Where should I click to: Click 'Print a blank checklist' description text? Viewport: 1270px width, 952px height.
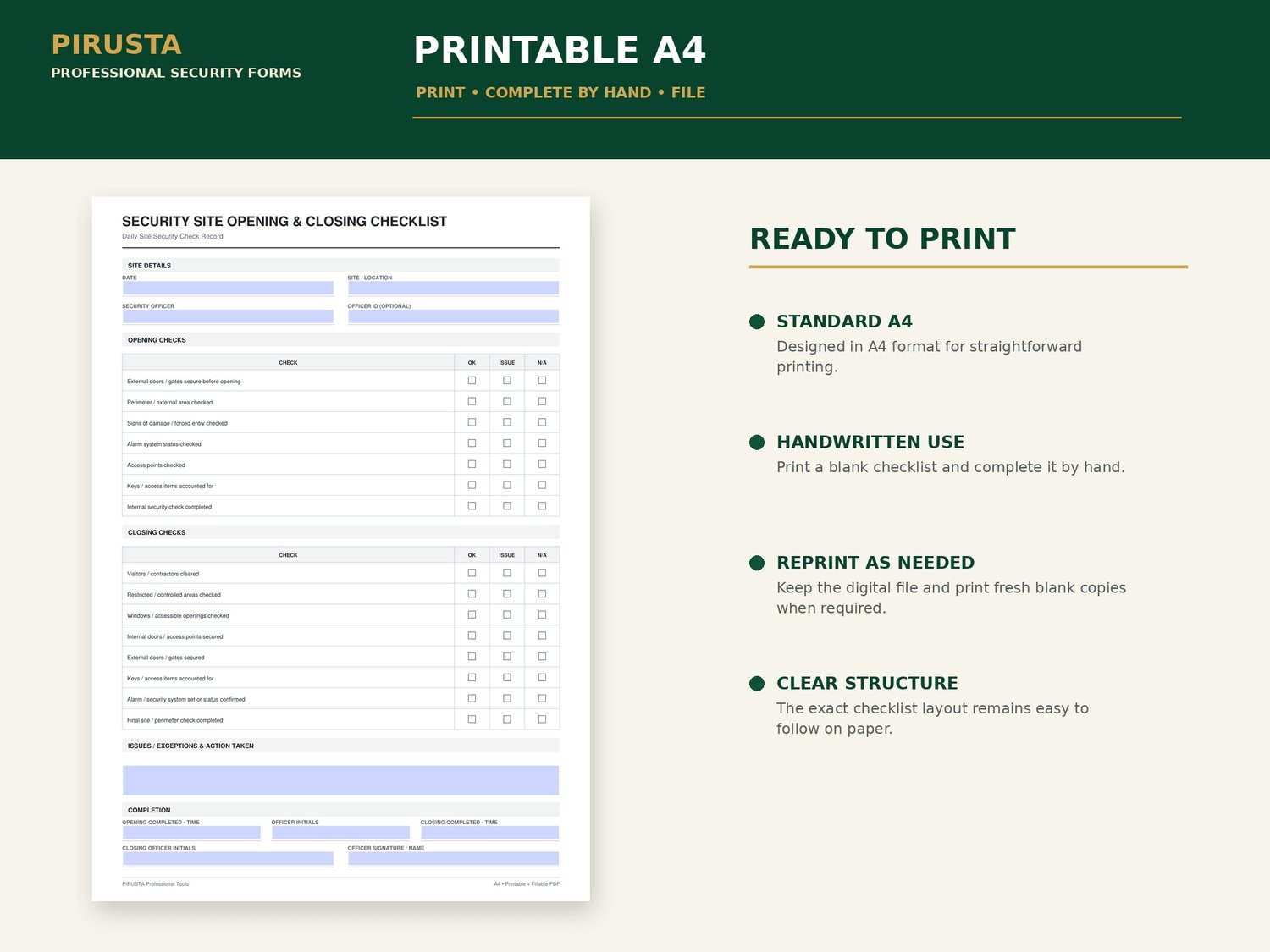951,467
